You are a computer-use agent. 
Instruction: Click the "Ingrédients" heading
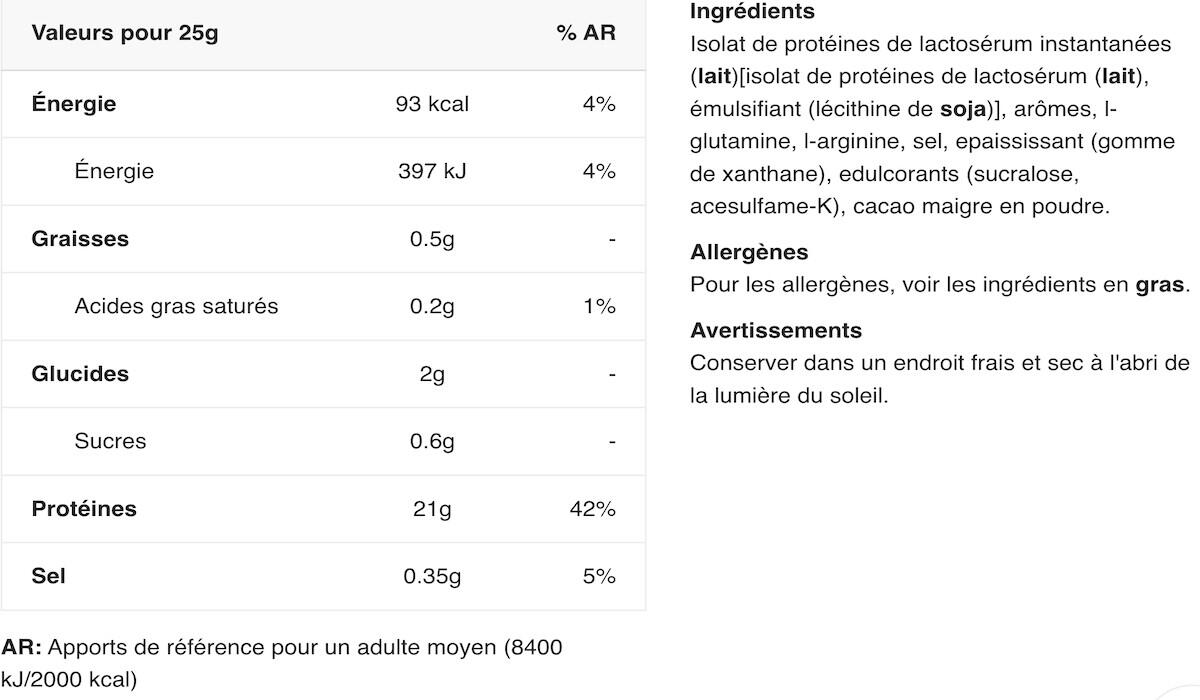752,12
